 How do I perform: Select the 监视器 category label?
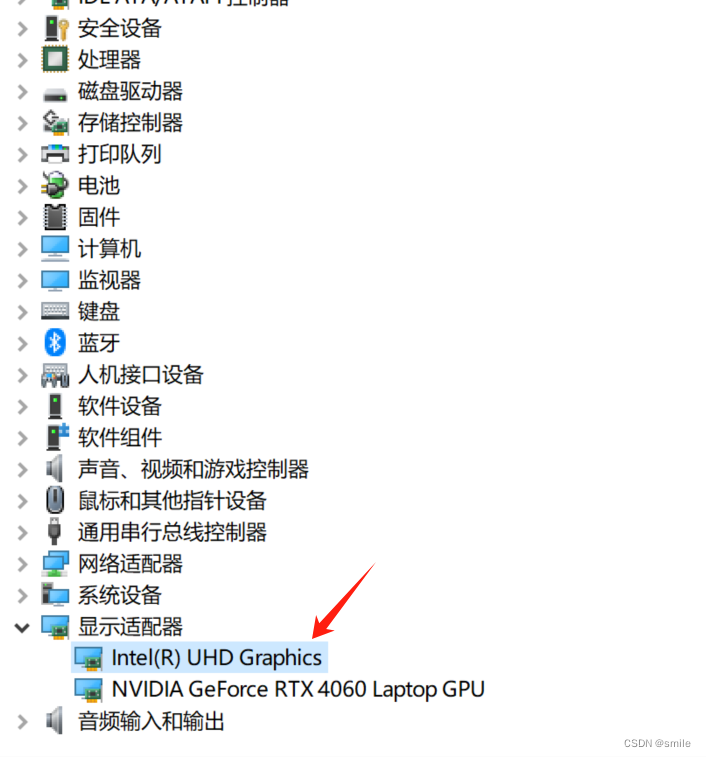109,280
